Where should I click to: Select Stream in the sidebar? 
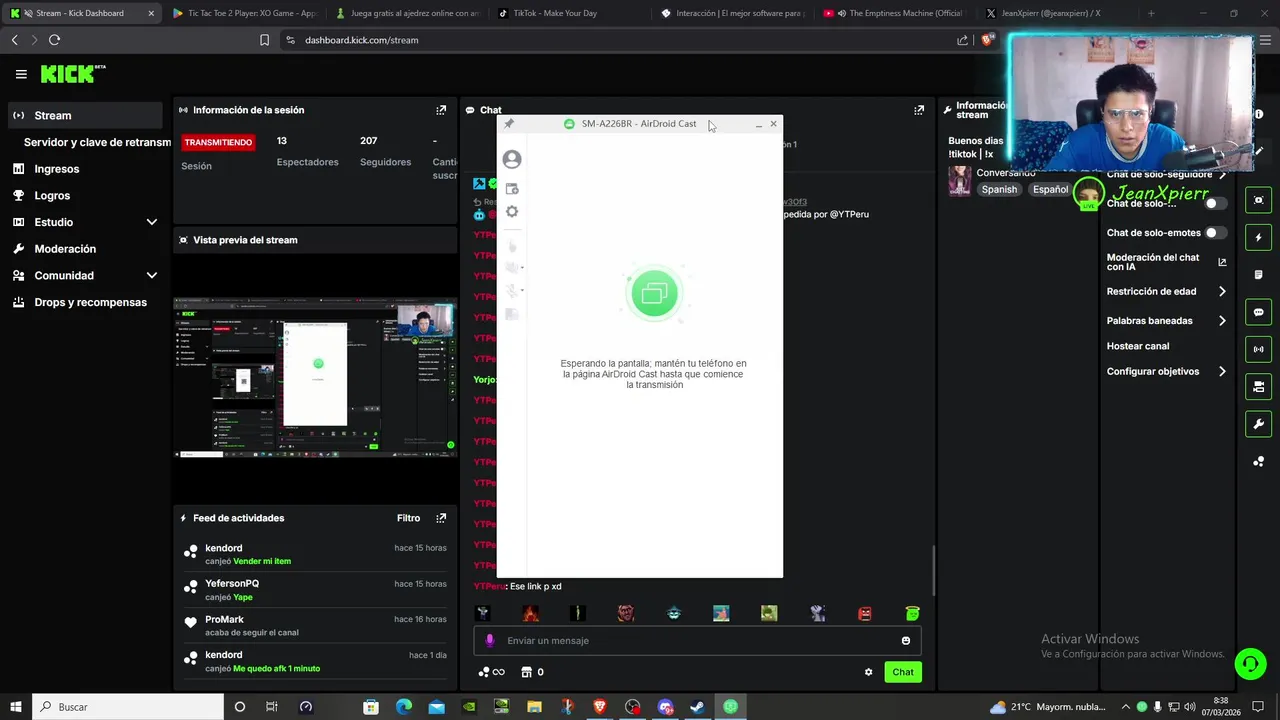pyautogui.click(x=84, y=115)
